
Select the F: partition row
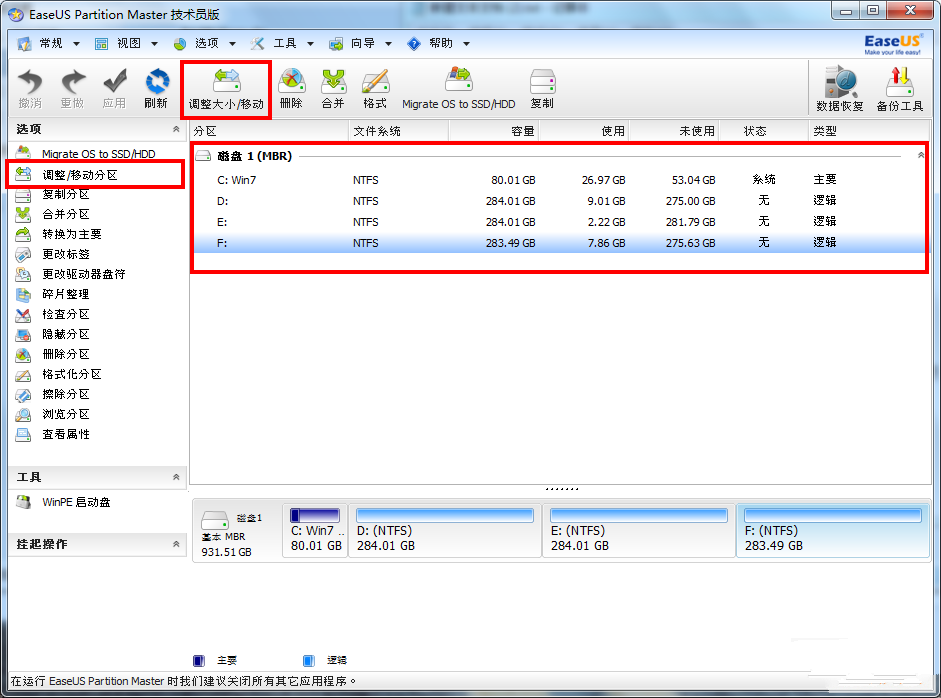coord(559,242)
